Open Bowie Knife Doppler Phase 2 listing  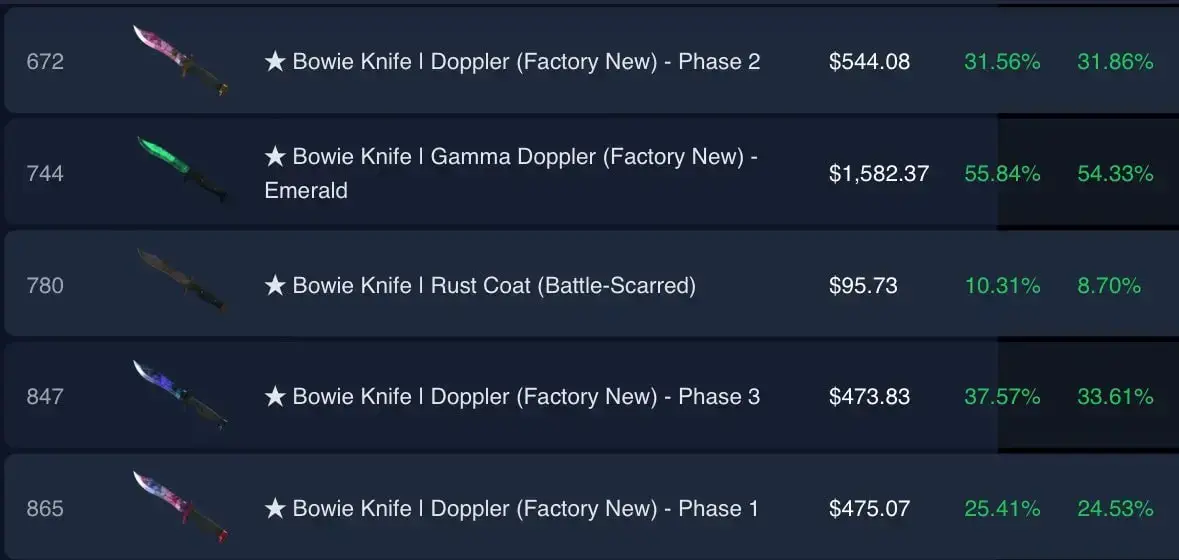512,62
